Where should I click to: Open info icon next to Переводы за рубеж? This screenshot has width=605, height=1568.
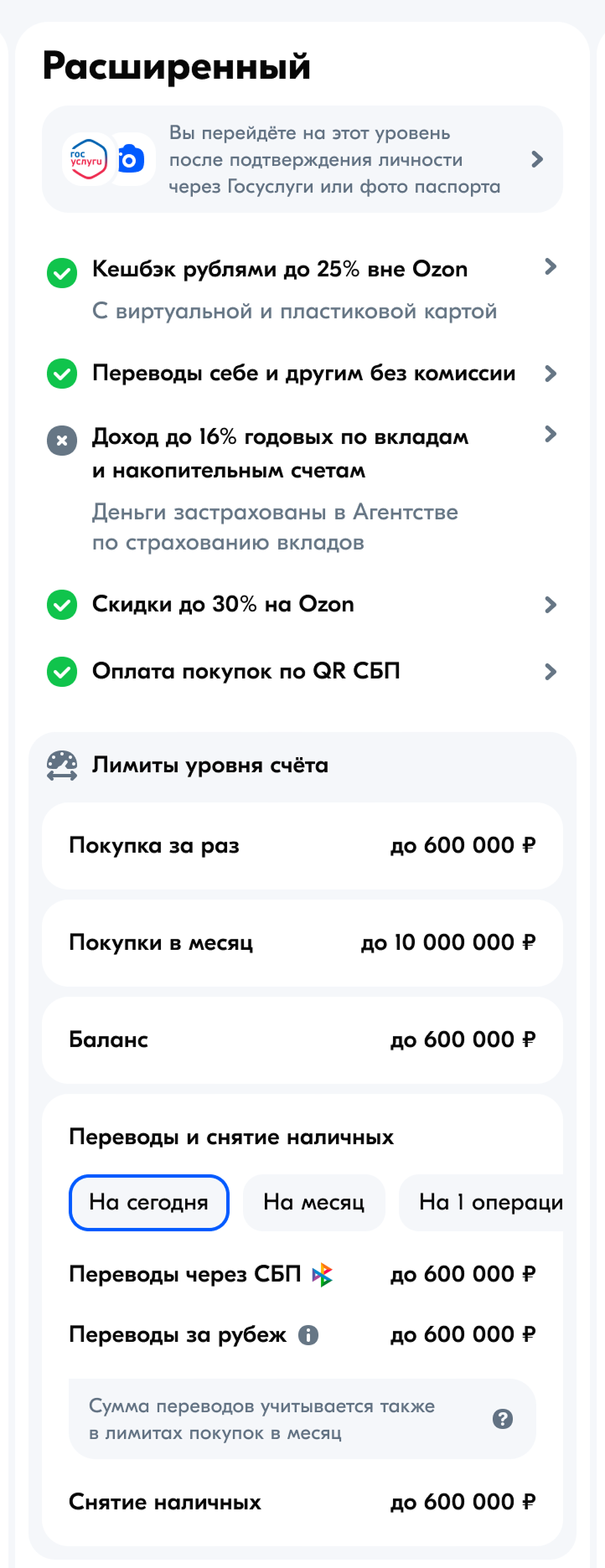[308, 1335]
